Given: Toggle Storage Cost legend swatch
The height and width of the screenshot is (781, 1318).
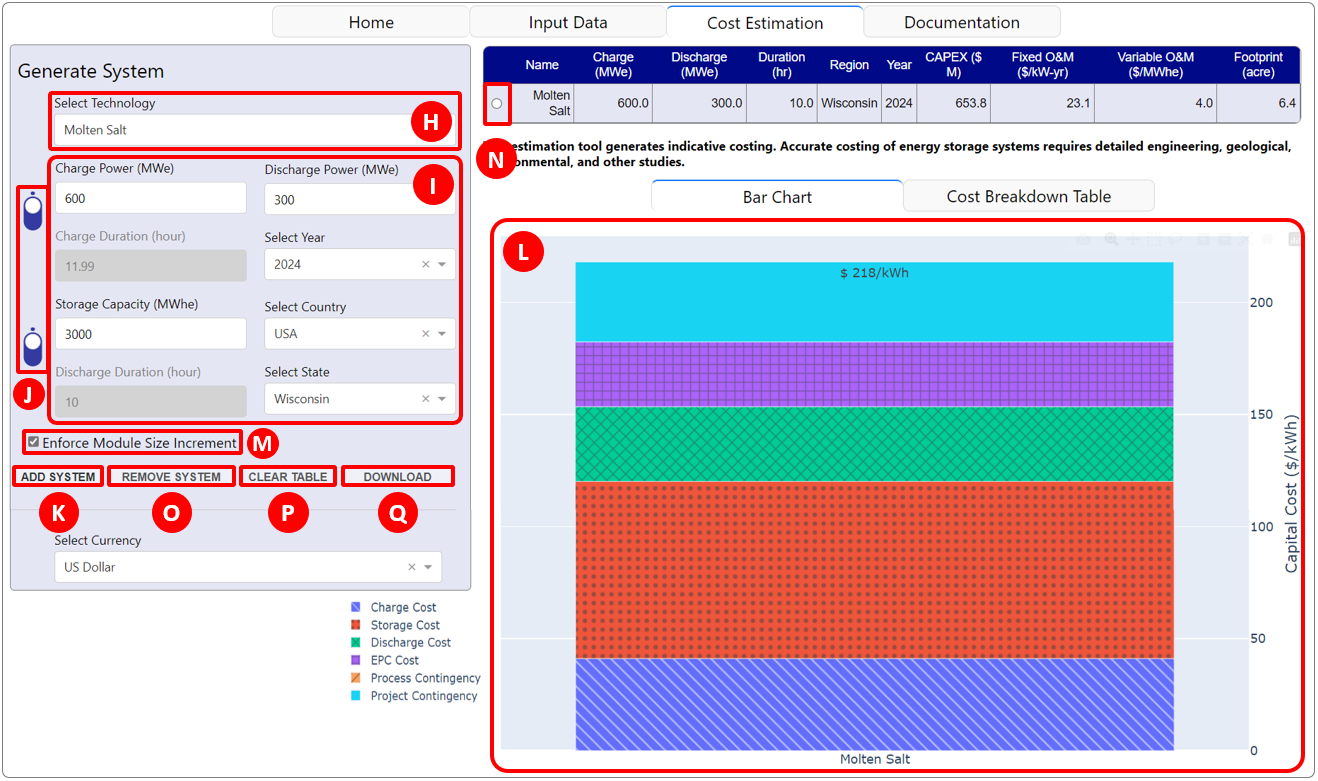Looking at the screenshot, I should click(x=356, y=625).
